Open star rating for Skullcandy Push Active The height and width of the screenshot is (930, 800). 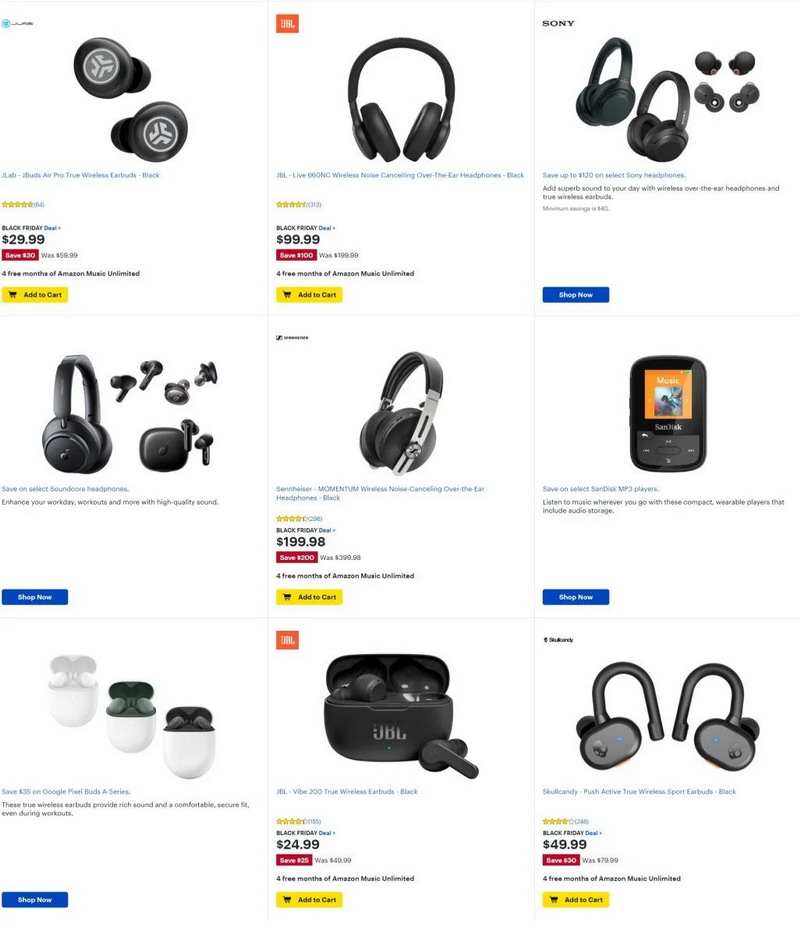[x=566, y=821]
